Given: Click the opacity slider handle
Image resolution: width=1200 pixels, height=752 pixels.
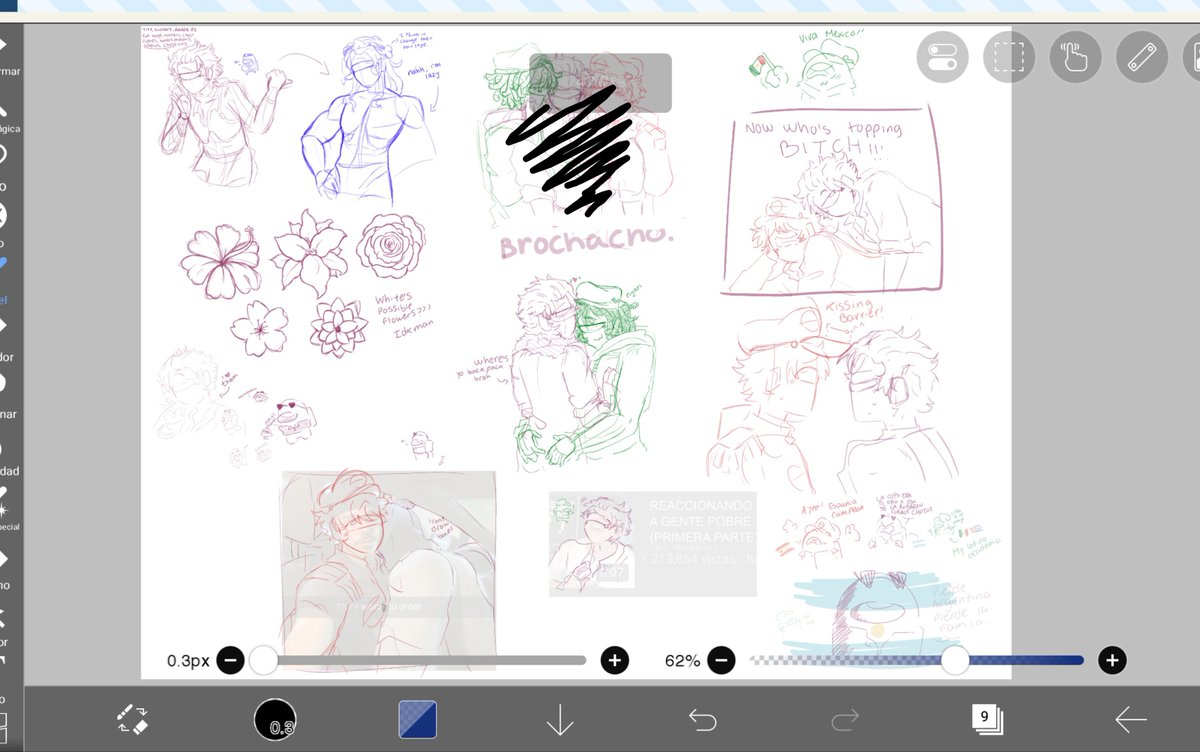Looking at the screenshot, I should coord(955,660).
